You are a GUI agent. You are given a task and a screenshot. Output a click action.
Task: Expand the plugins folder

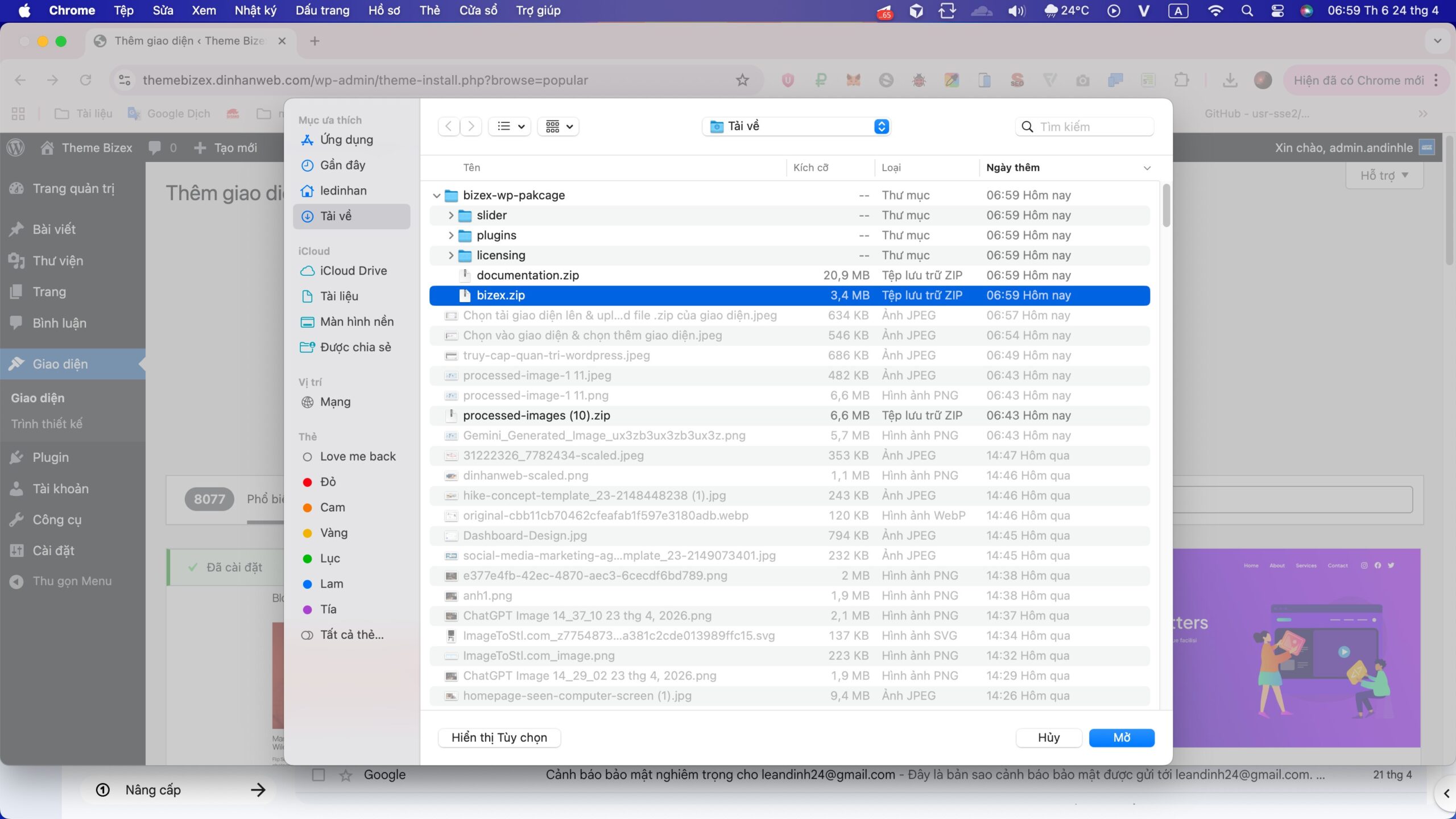point(450,235)
